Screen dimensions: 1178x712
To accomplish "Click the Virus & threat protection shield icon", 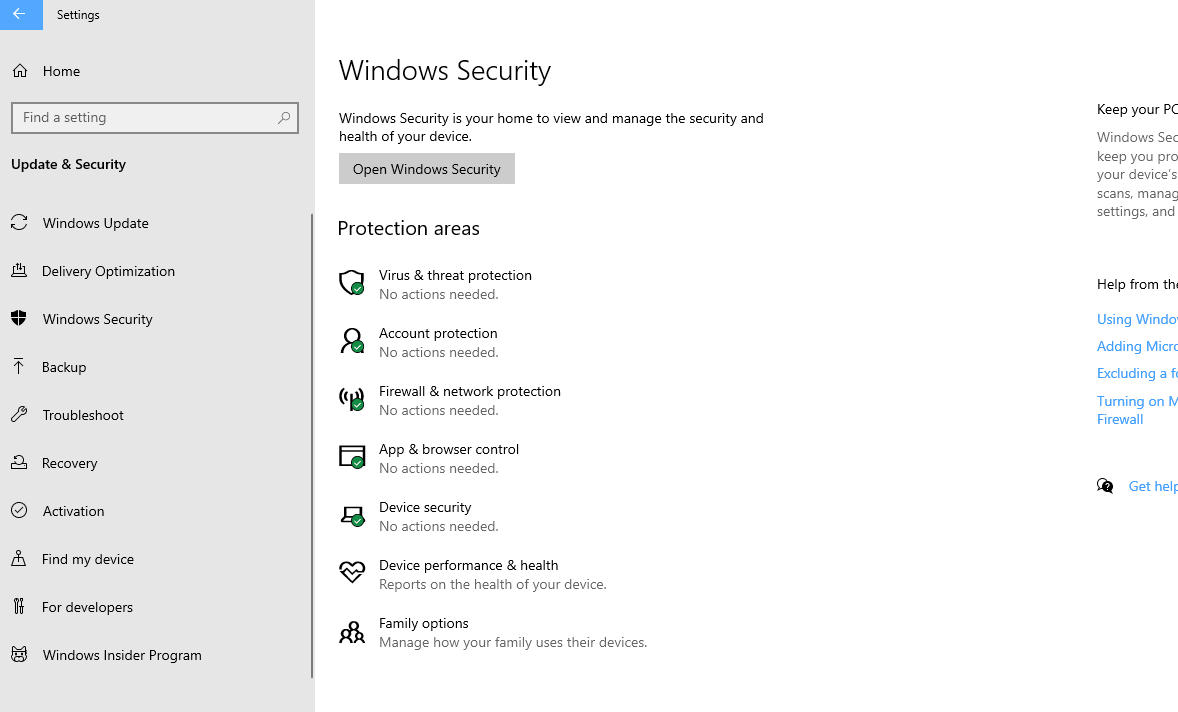I will (x=351, y=283).
